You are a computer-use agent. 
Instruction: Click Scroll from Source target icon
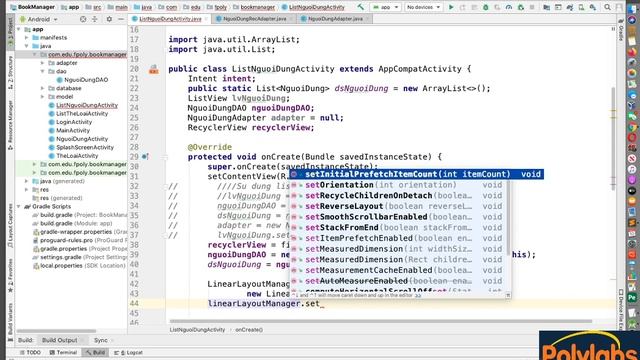(x=83, y=19)
